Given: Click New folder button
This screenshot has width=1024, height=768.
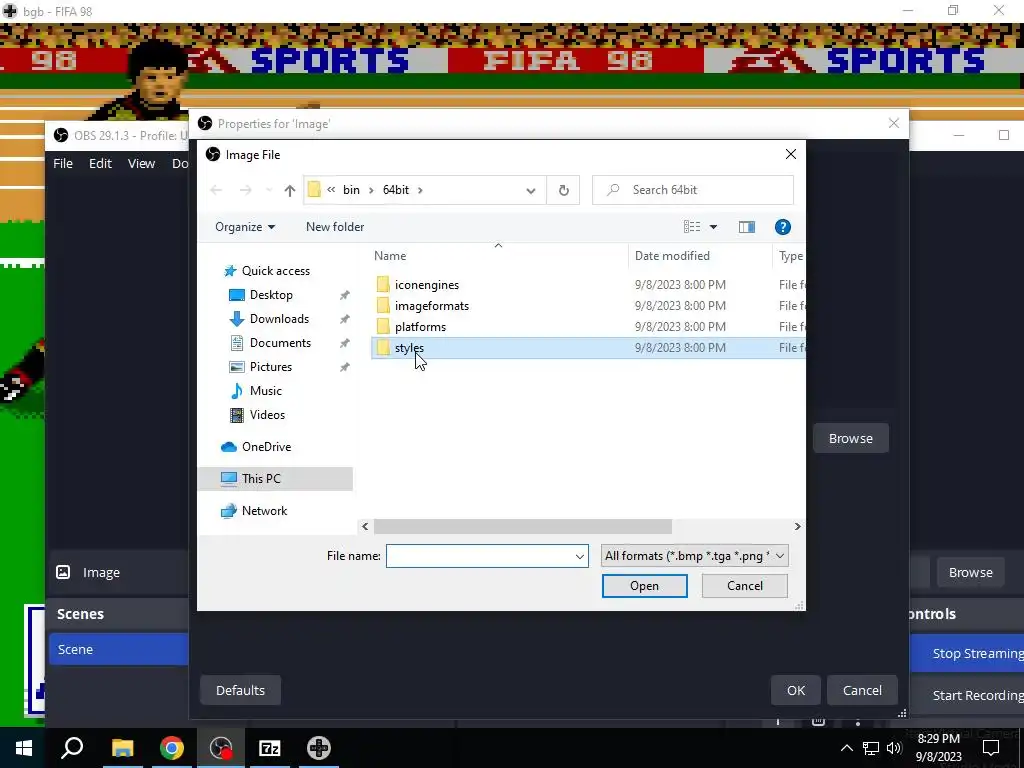Looking at the screenshot, I should tap(335, 227).
